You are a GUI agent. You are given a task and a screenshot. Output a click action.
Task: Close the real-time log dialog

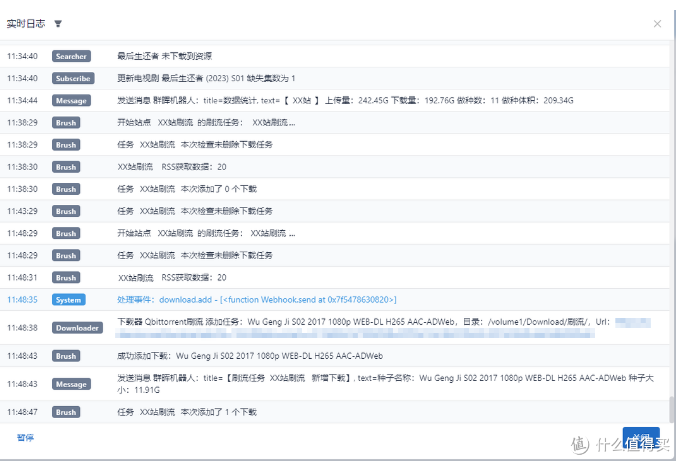coord(657,23)
